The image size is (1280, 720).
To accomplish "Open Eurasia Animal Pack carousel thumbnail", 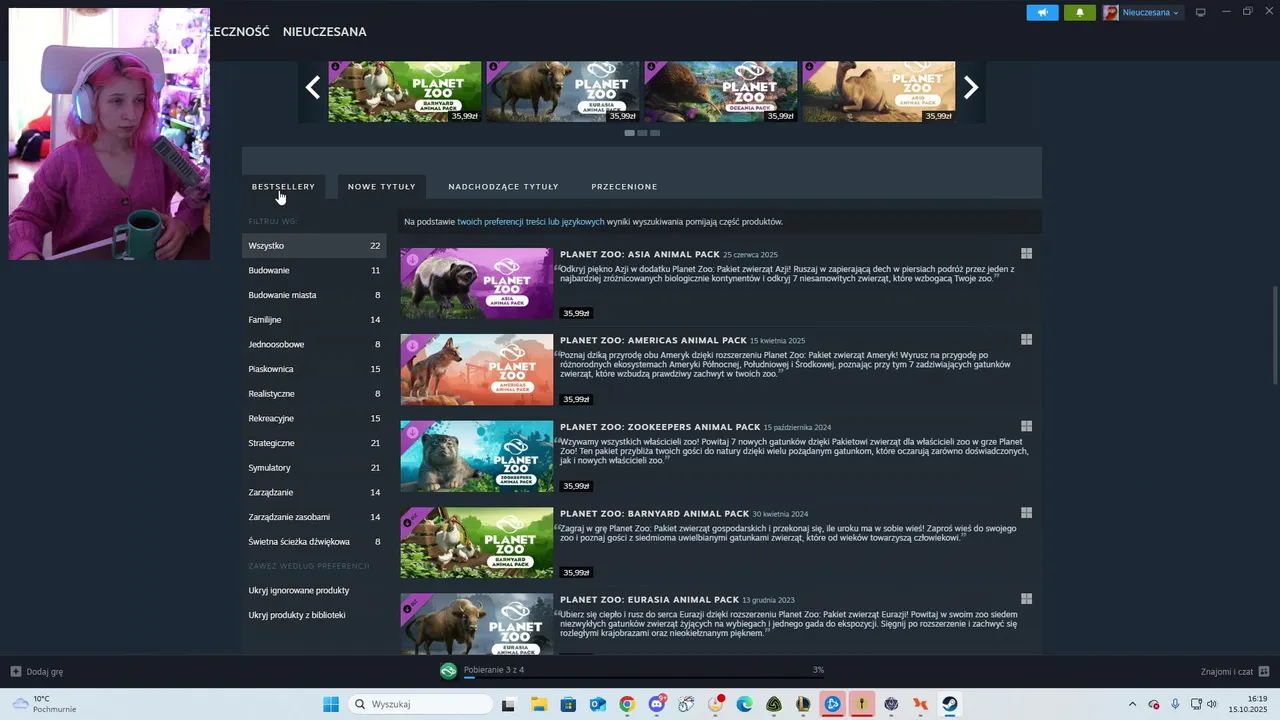I will point(562,92).
